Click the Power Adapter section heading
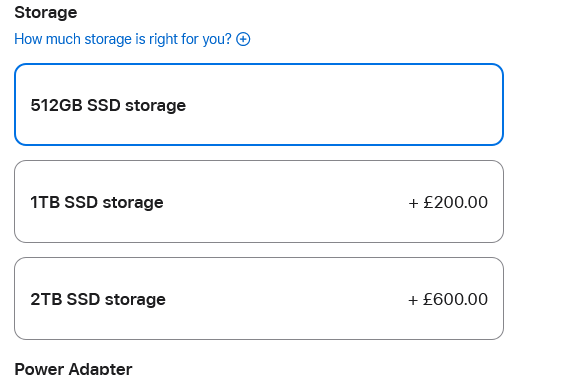The height and width of the screenshot is (375, 582). [73, 368]
